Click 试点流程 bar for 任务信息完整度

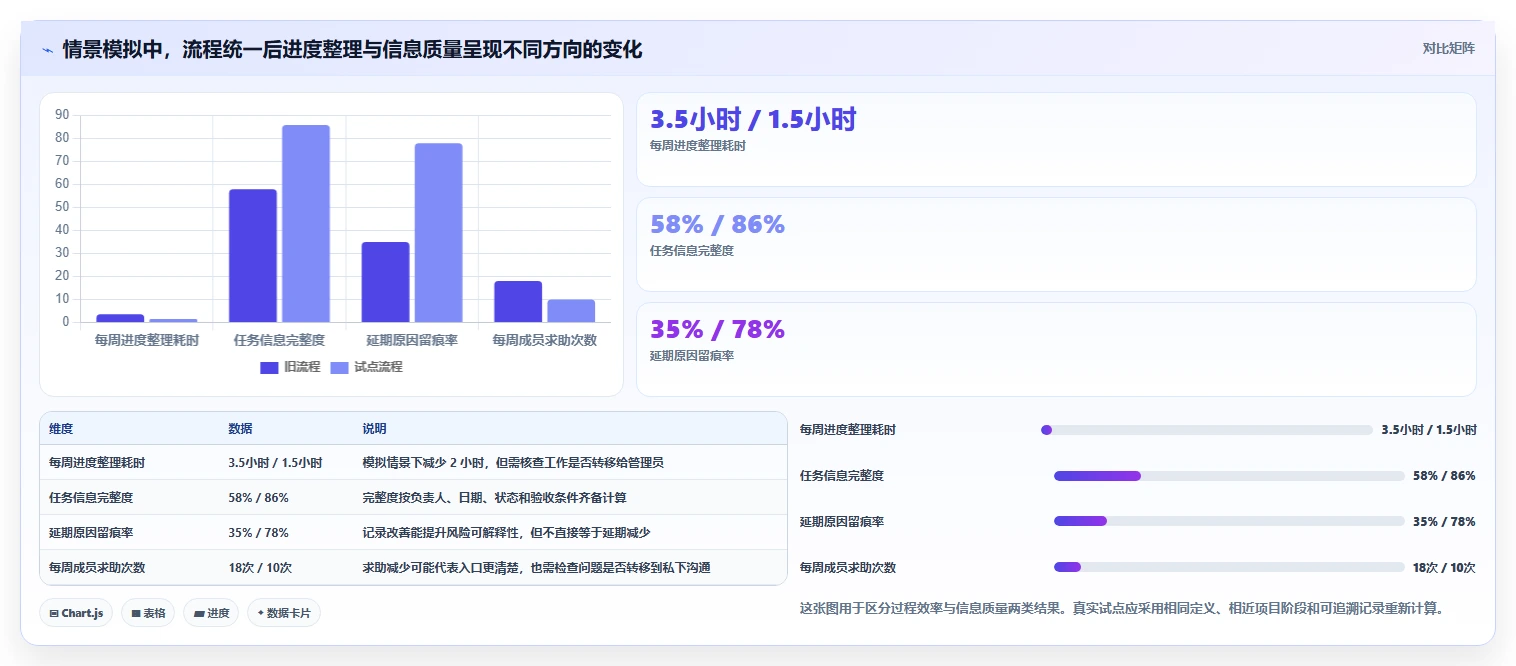[x=306, y=224]
